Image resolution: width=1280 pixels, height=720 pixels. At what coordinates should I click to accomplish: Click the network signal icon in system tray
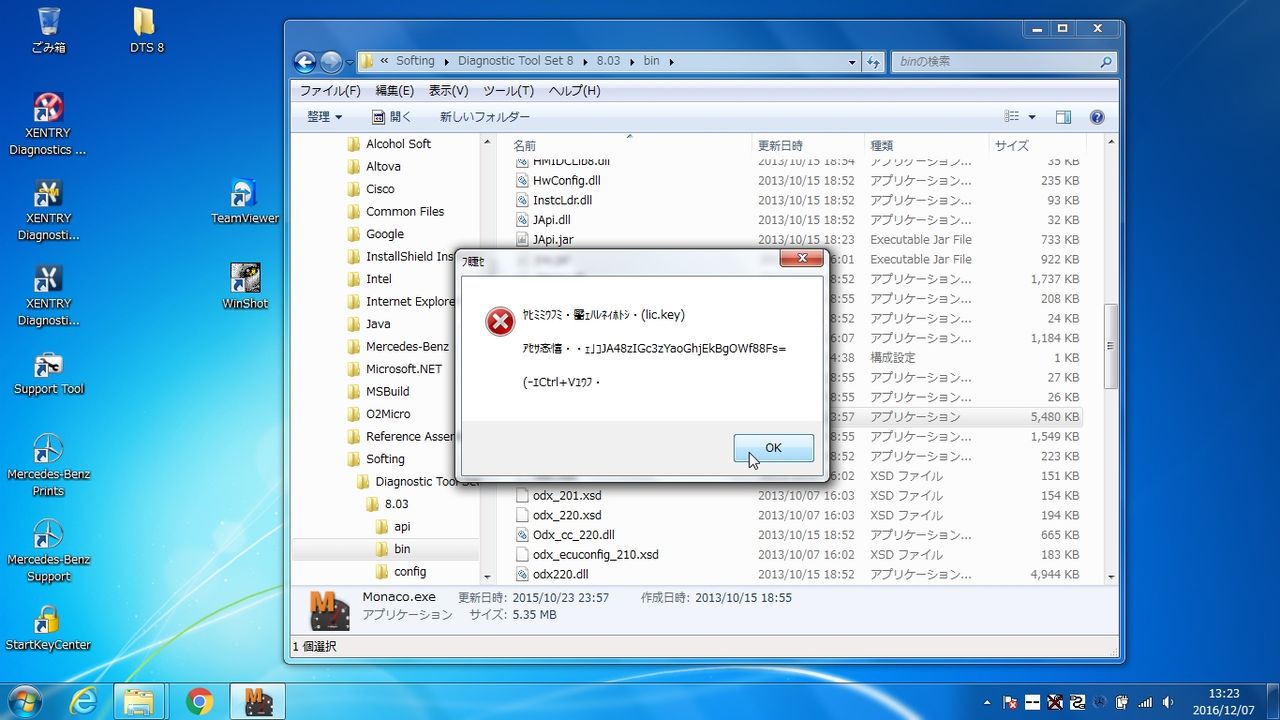[x=1144, y=702]
